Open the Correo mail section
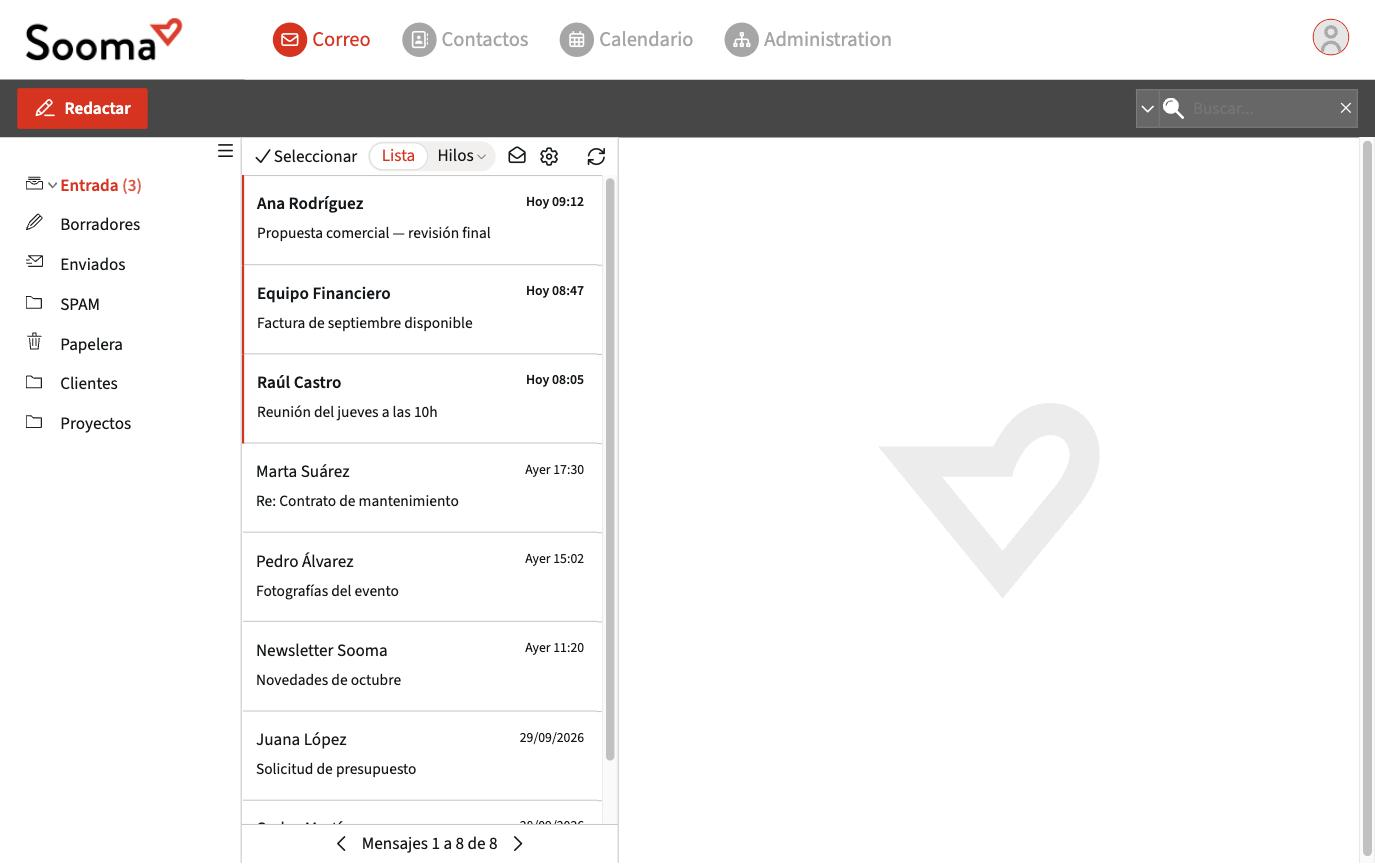This screenshot has height=868, width=1375. [321, 39]
